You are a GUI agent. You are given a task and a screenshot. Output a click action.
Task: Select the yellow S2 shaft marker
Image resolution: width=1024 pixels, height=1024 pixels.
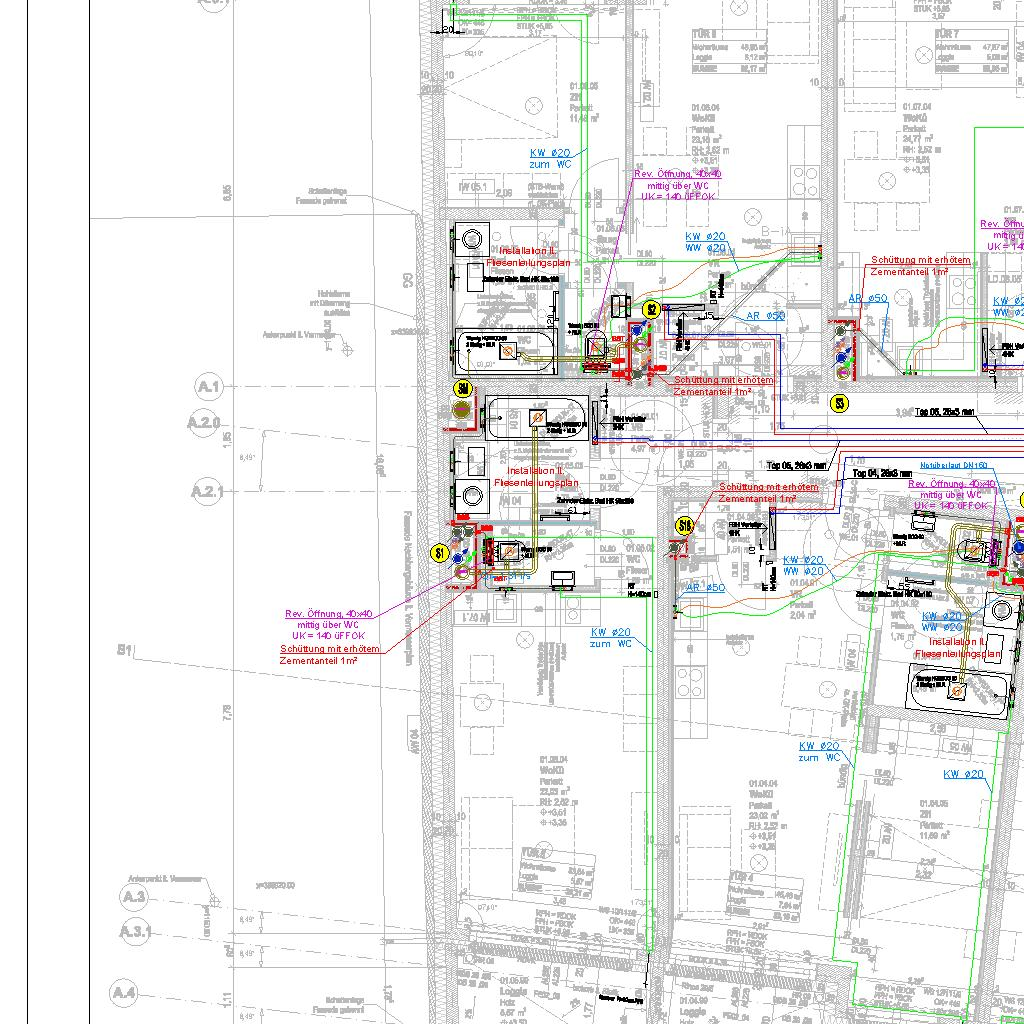point(651,310)
